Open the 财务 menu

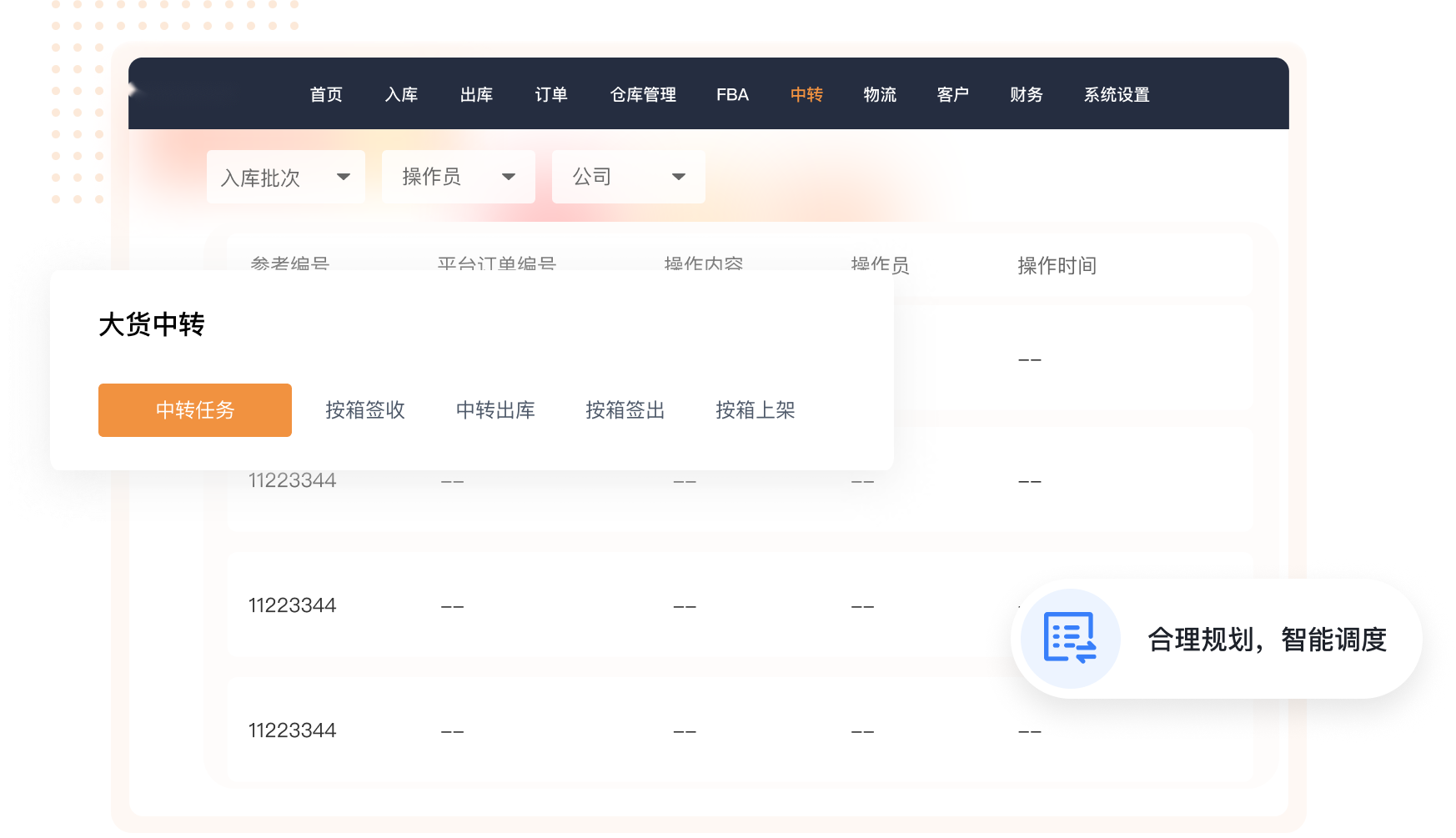tap(1026, 95)
